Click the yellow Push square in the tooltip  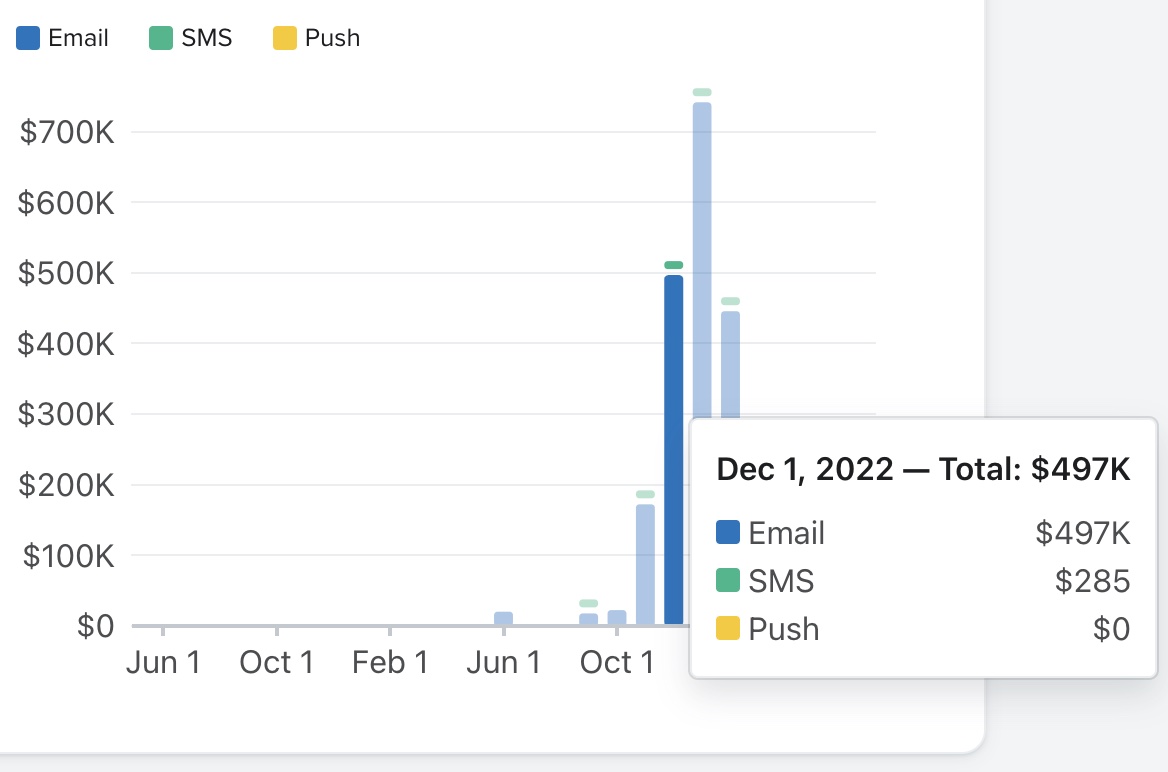[x=728, y=629]
